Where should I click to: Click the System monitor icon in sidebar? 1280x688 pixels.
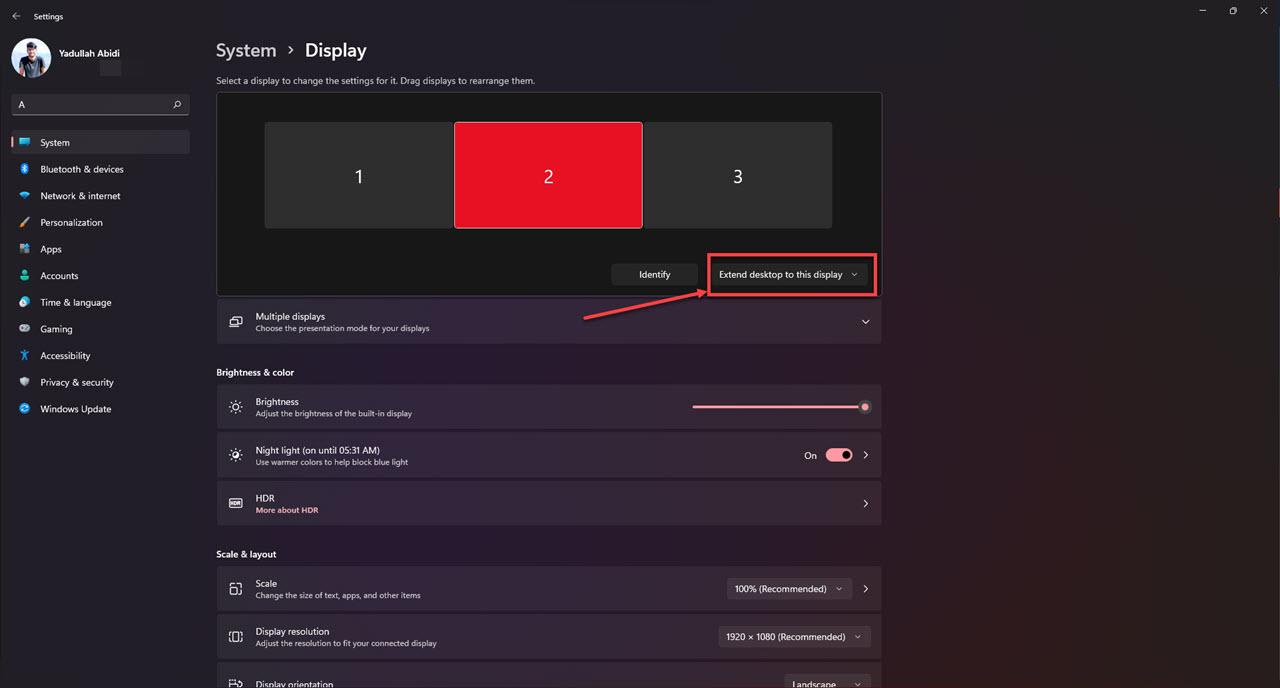[25, 142]
